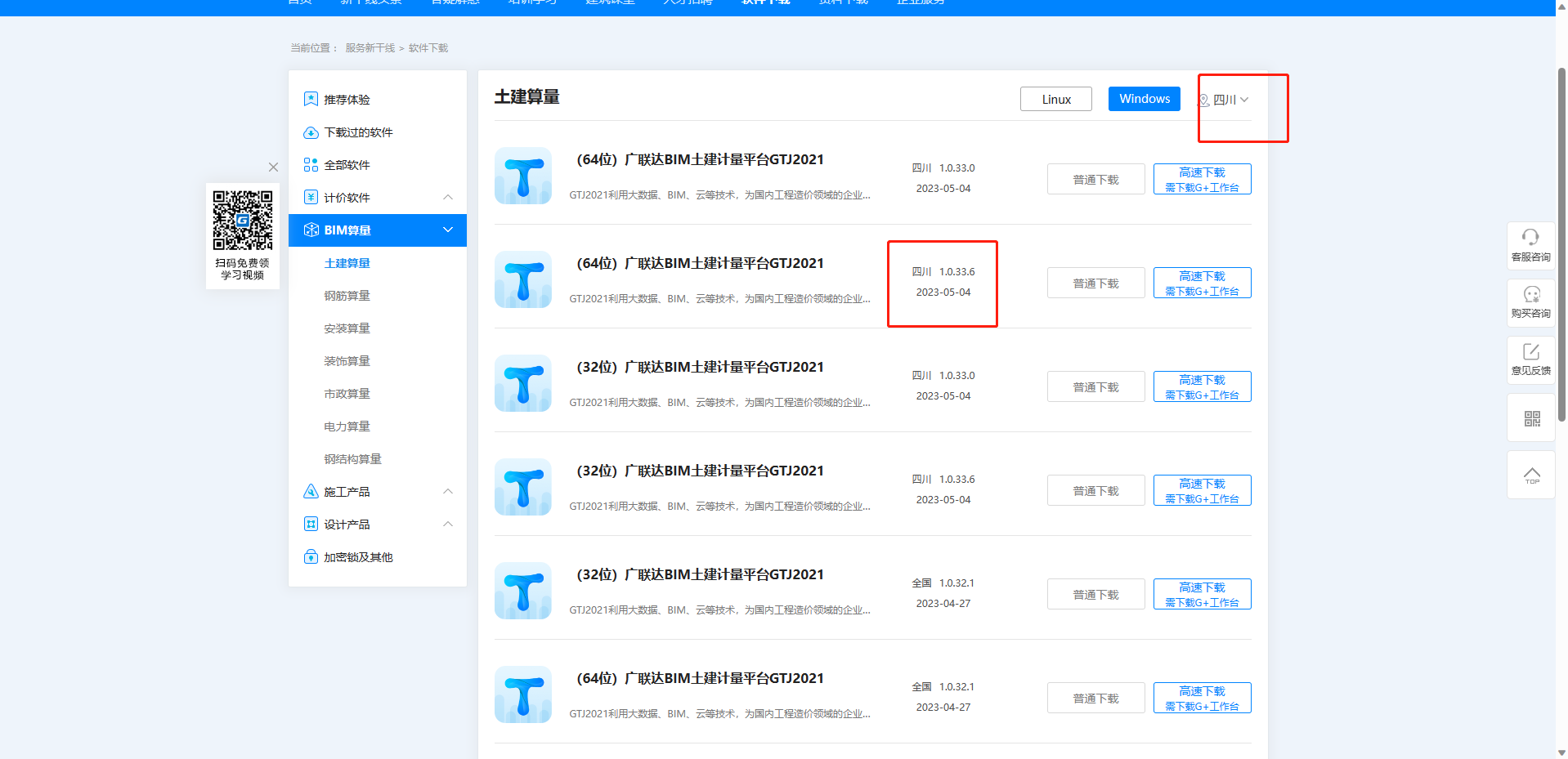Click 软件下载 breadcrumb link
Image resolution: width=1568 pixels, height=759 pixels.
428,48
